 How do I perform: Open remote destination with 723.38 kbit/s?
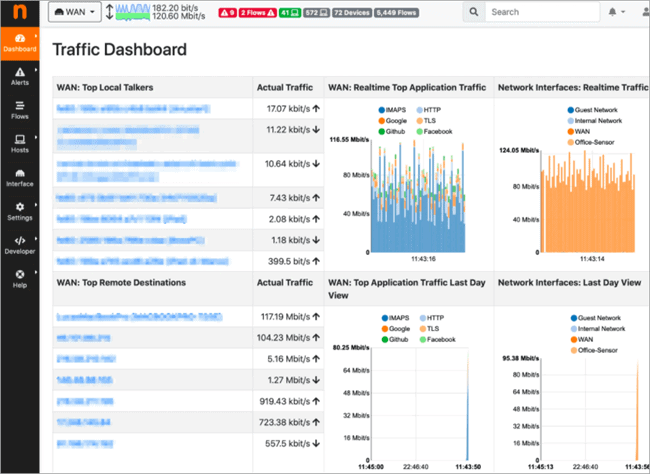tap(83, 423)
